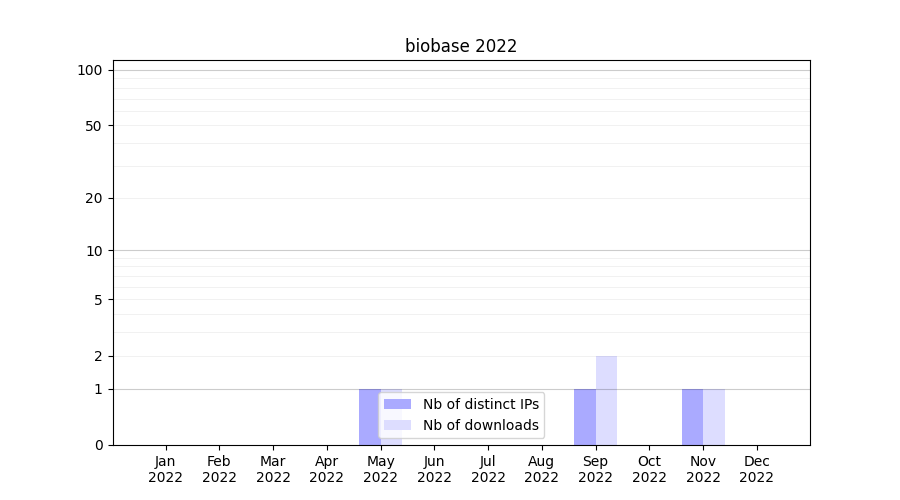Click the Aug 2022 x-axis label
This screenshot has width=900, height=500.
541,469
